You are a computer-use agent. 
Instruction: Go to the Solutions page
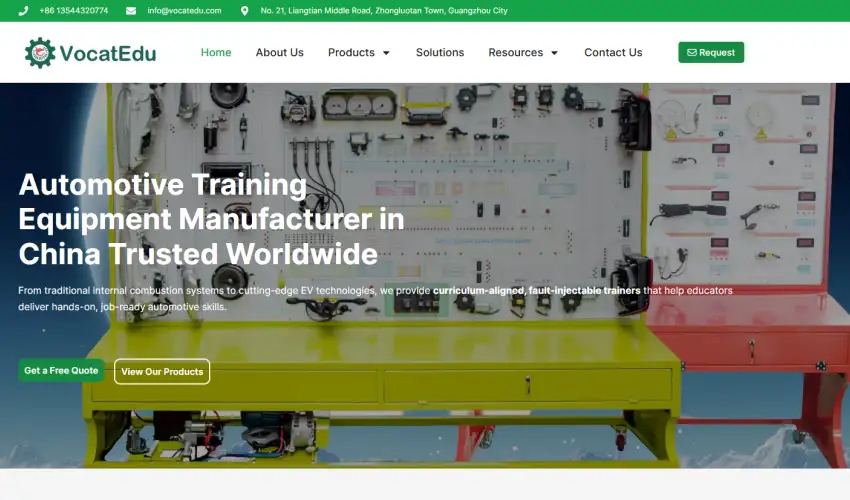point(440,52)
